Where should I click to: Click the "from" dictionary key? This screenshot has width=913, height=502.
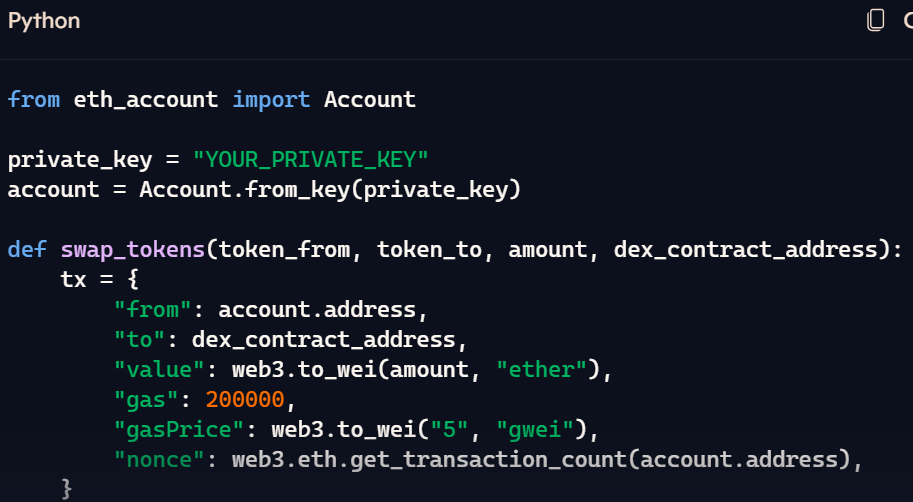[x=153, y=310]
